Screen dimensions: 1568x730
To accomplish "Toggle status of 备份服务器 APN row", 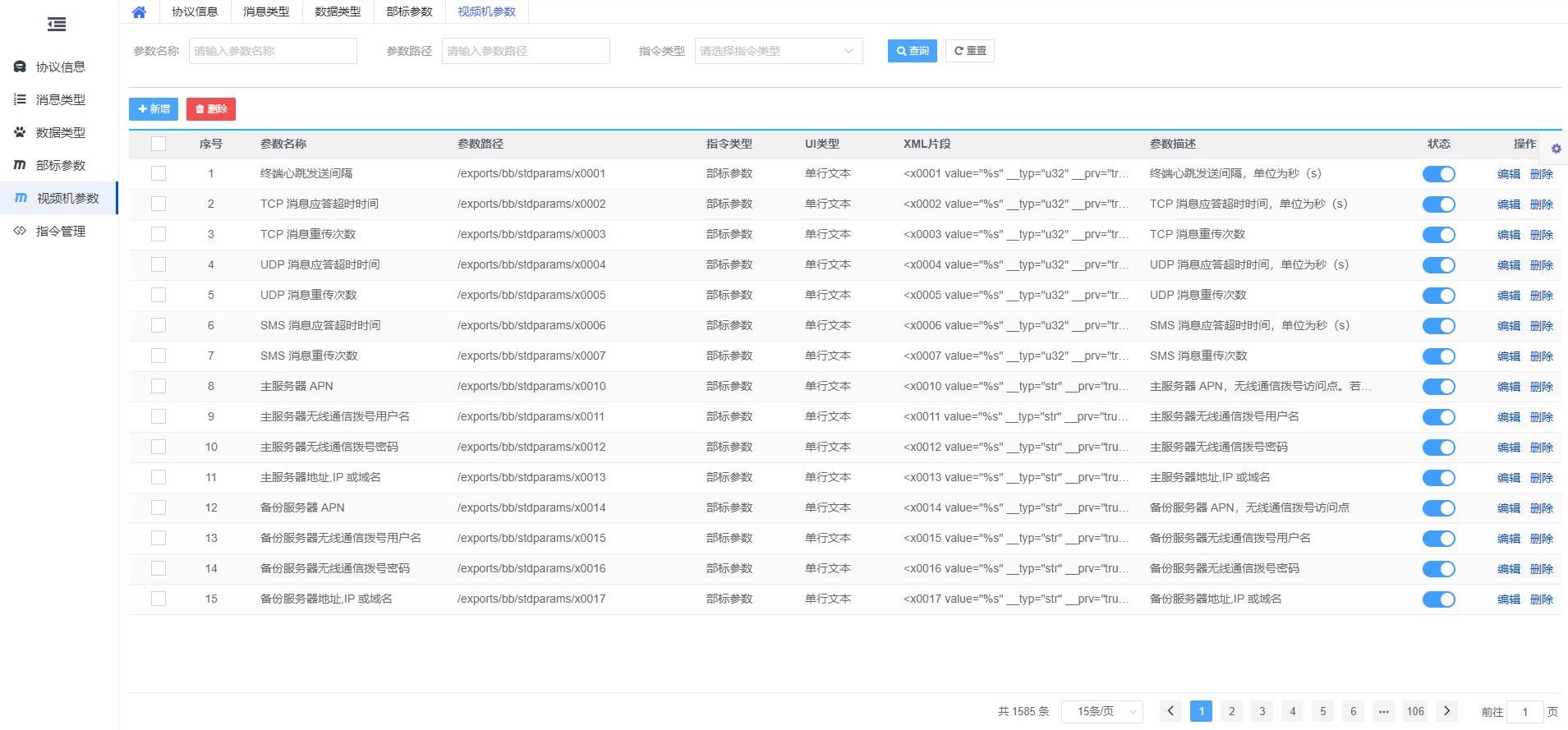I will (x=1438, y=508).
